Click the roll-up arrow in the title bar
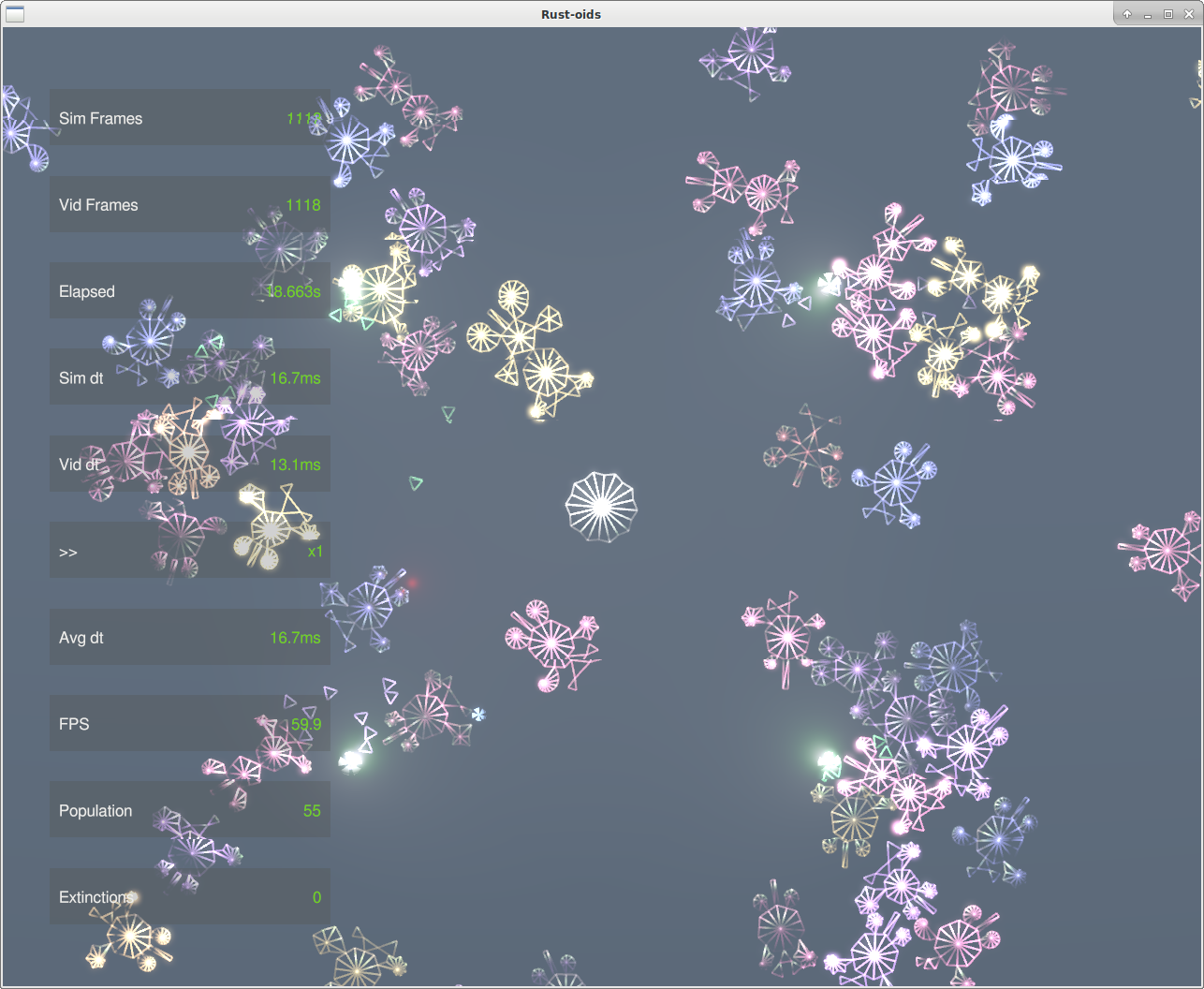This screenshot has height=989, width=1204. 1126,13
